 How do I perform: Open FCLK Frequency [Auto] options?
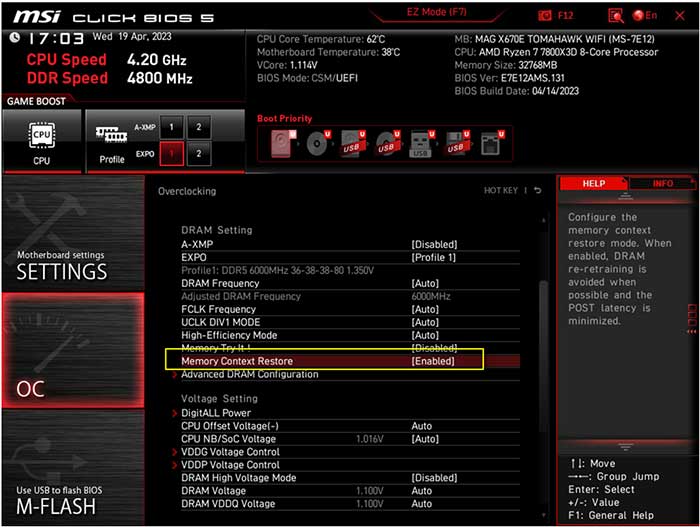pos(425,310)
